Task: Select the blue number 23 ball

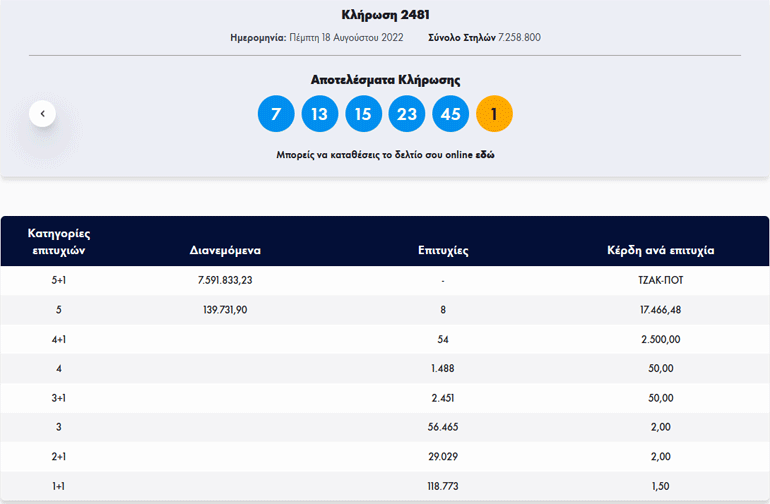Action: 407,114
